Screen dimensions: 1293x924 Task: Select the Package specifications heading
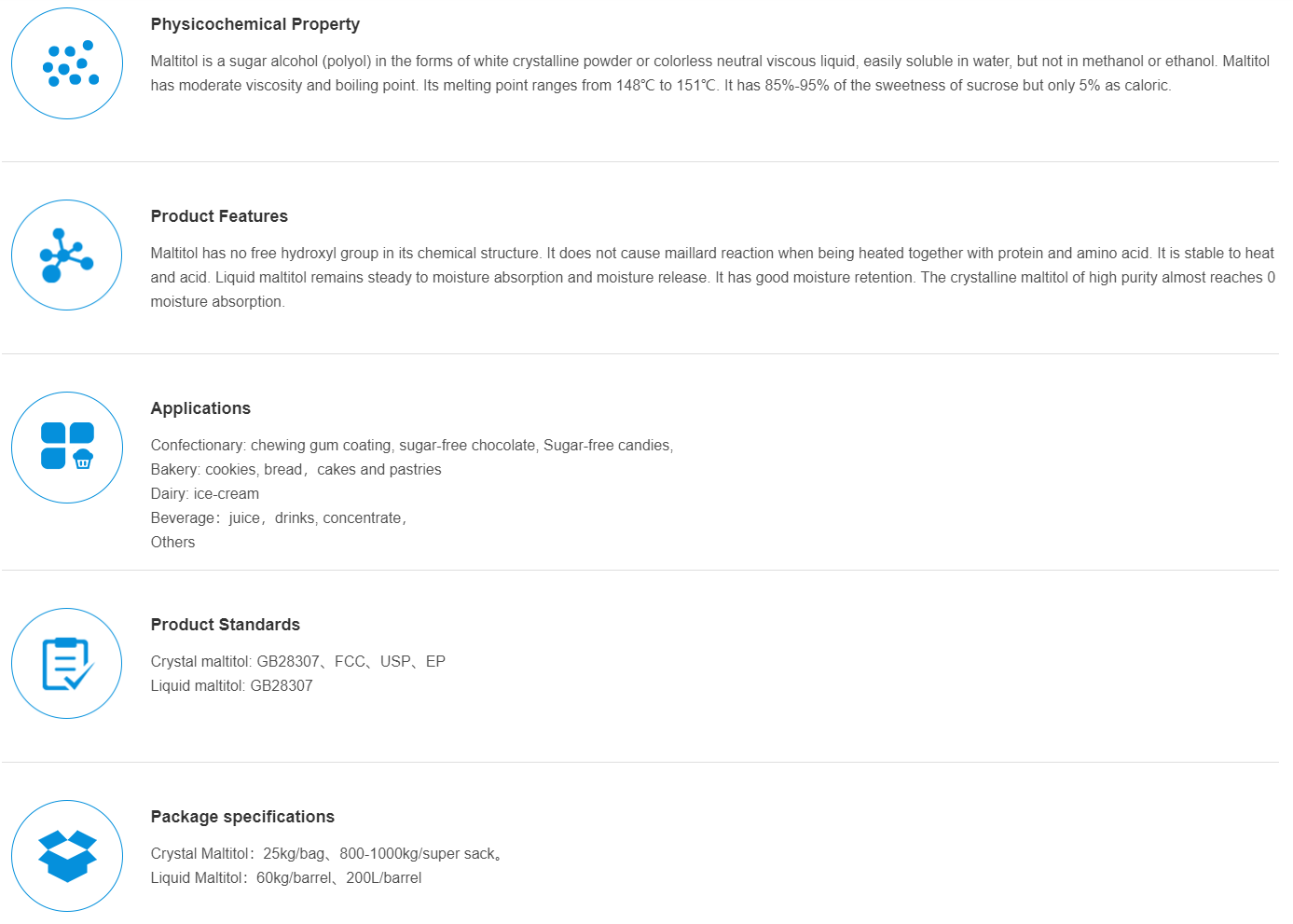pyautogui.click(x=242, y=817)
